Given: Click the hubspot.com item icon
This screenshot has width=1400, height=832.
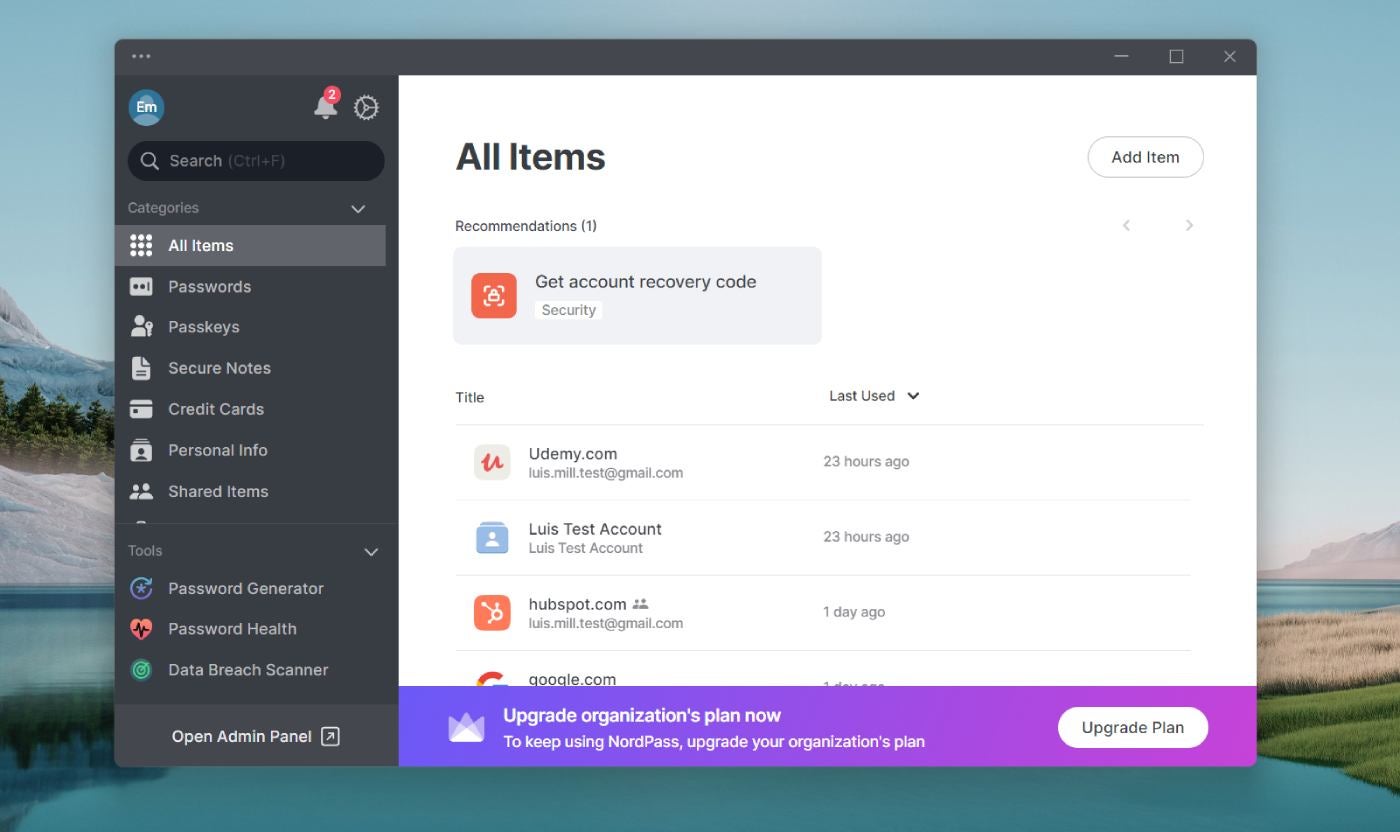Looking at the screenshot, I should coord(491,612).
